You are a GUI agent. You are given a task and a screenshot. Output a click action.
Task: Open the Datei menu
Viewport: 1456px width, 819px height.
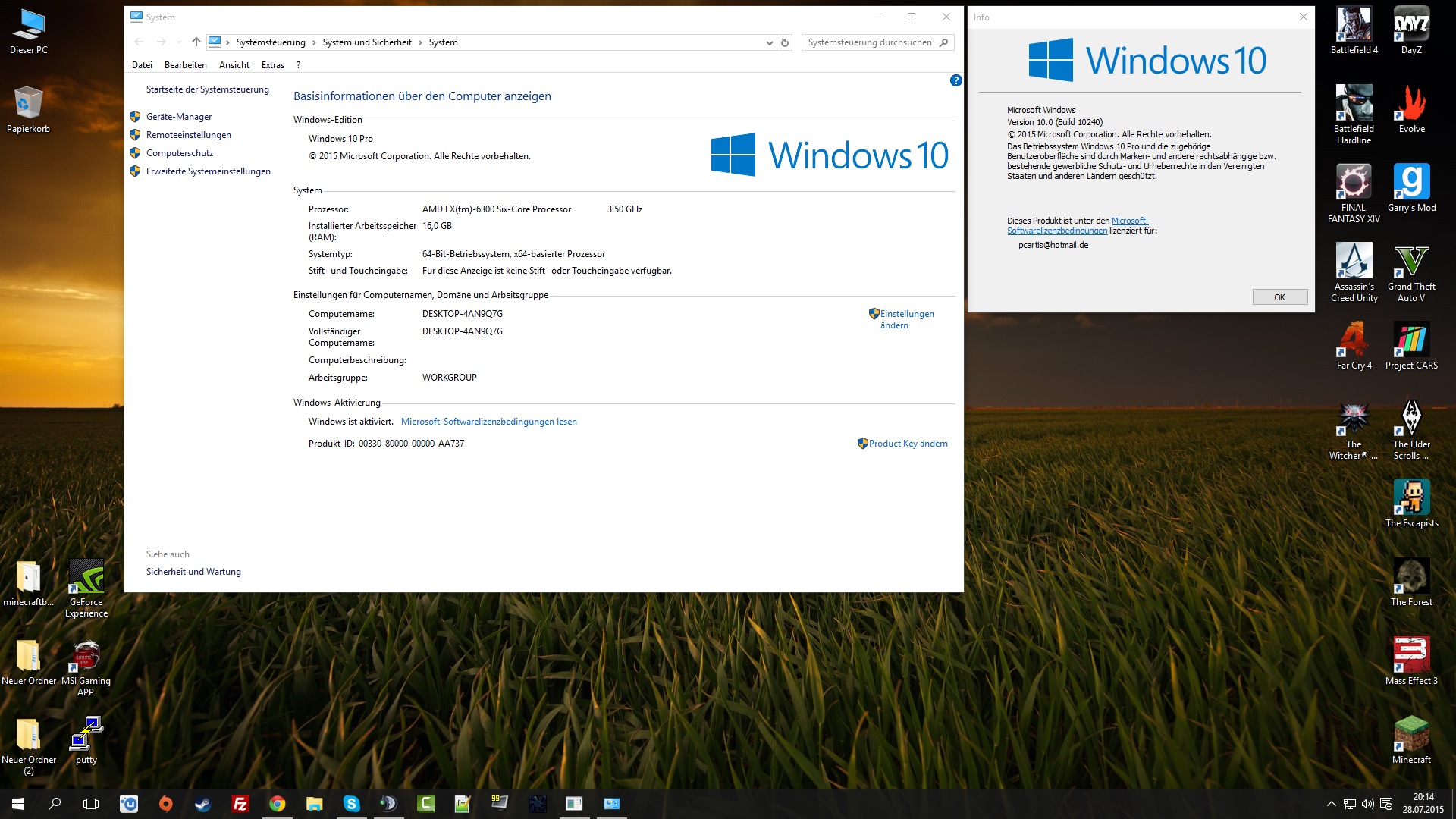(x=142, y=65)
